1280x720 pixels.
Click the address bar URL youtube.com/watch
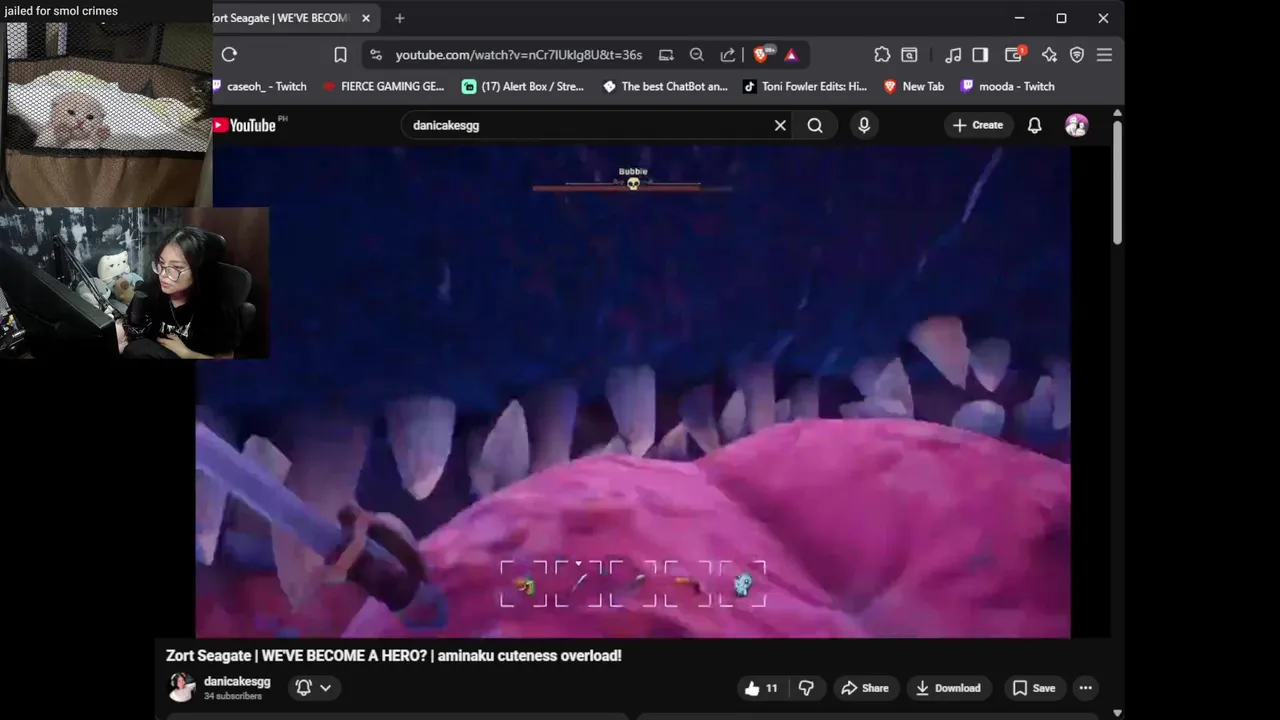point(518,55)
